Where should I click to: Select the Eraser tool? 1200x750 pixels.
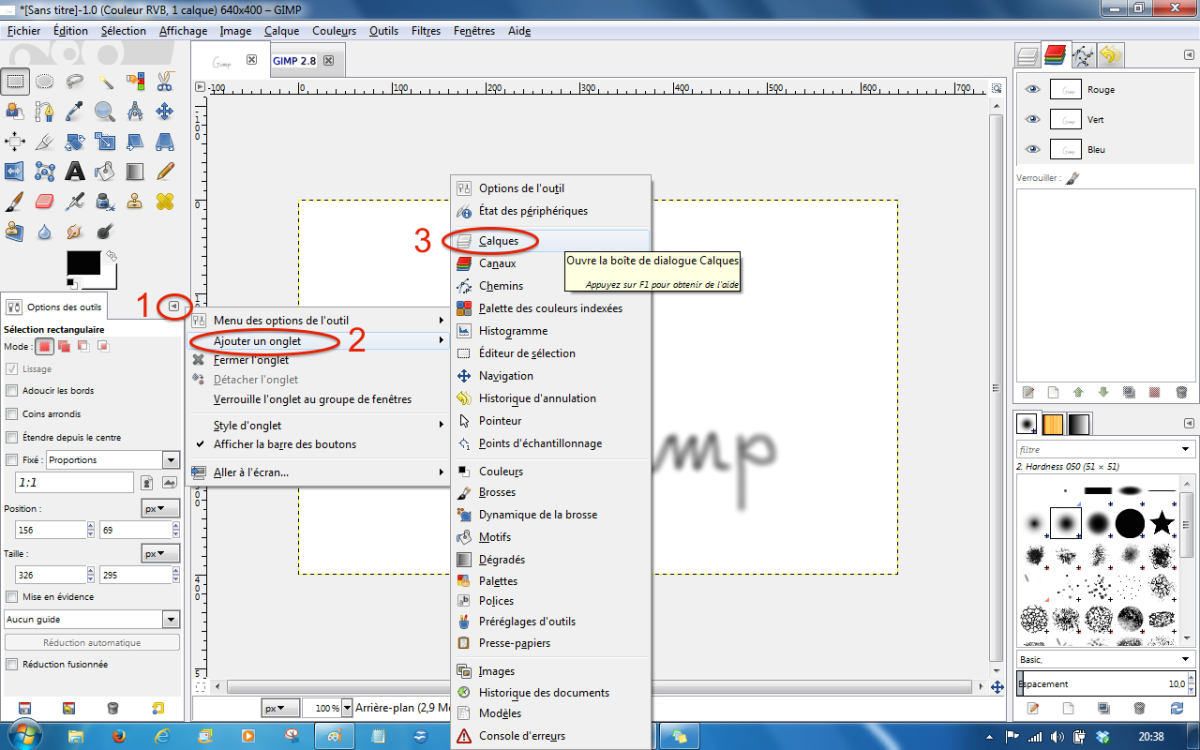pyautogui.click(x=45, y=202)
